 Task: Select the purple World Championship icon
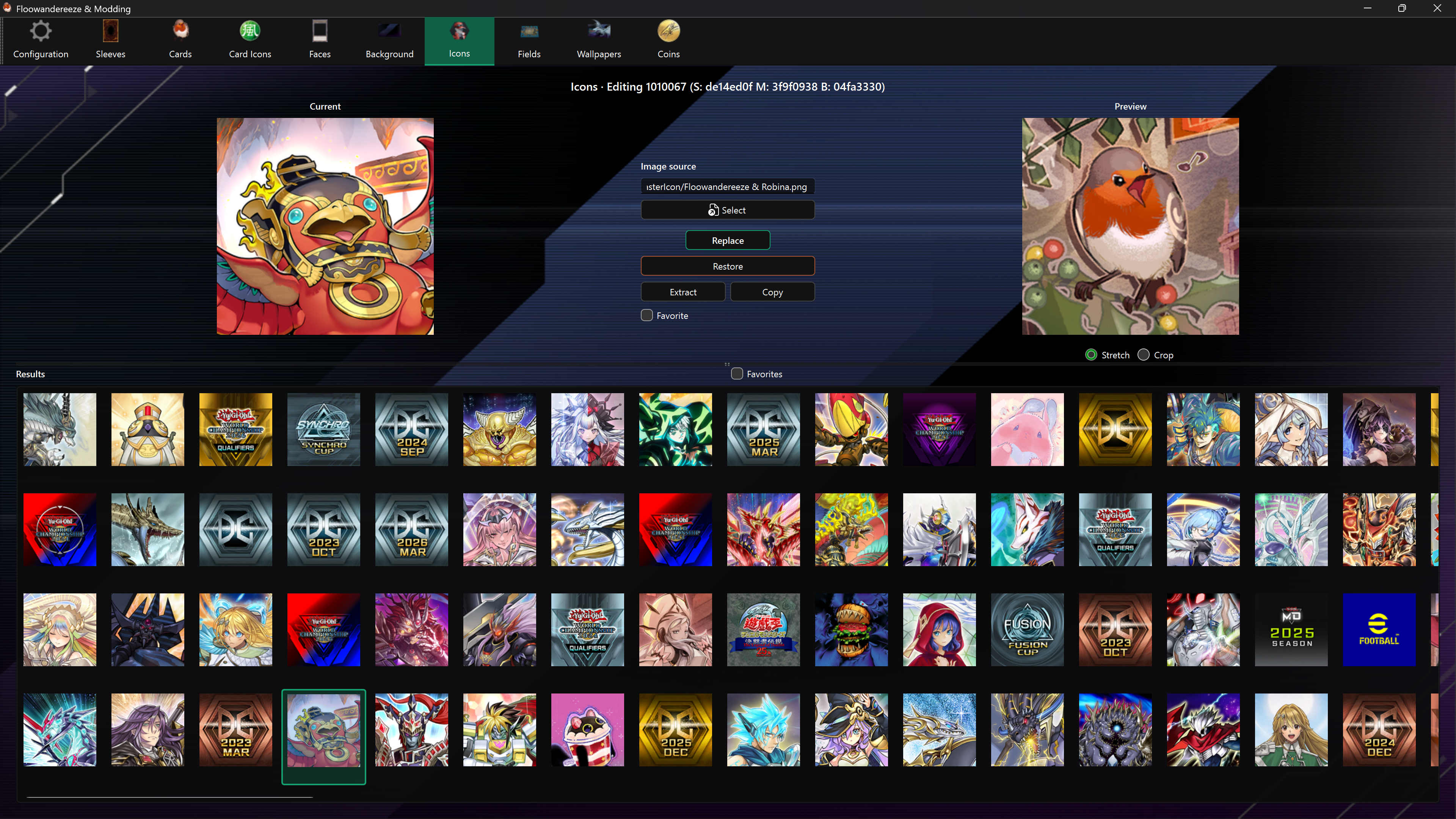click(940, 430)
